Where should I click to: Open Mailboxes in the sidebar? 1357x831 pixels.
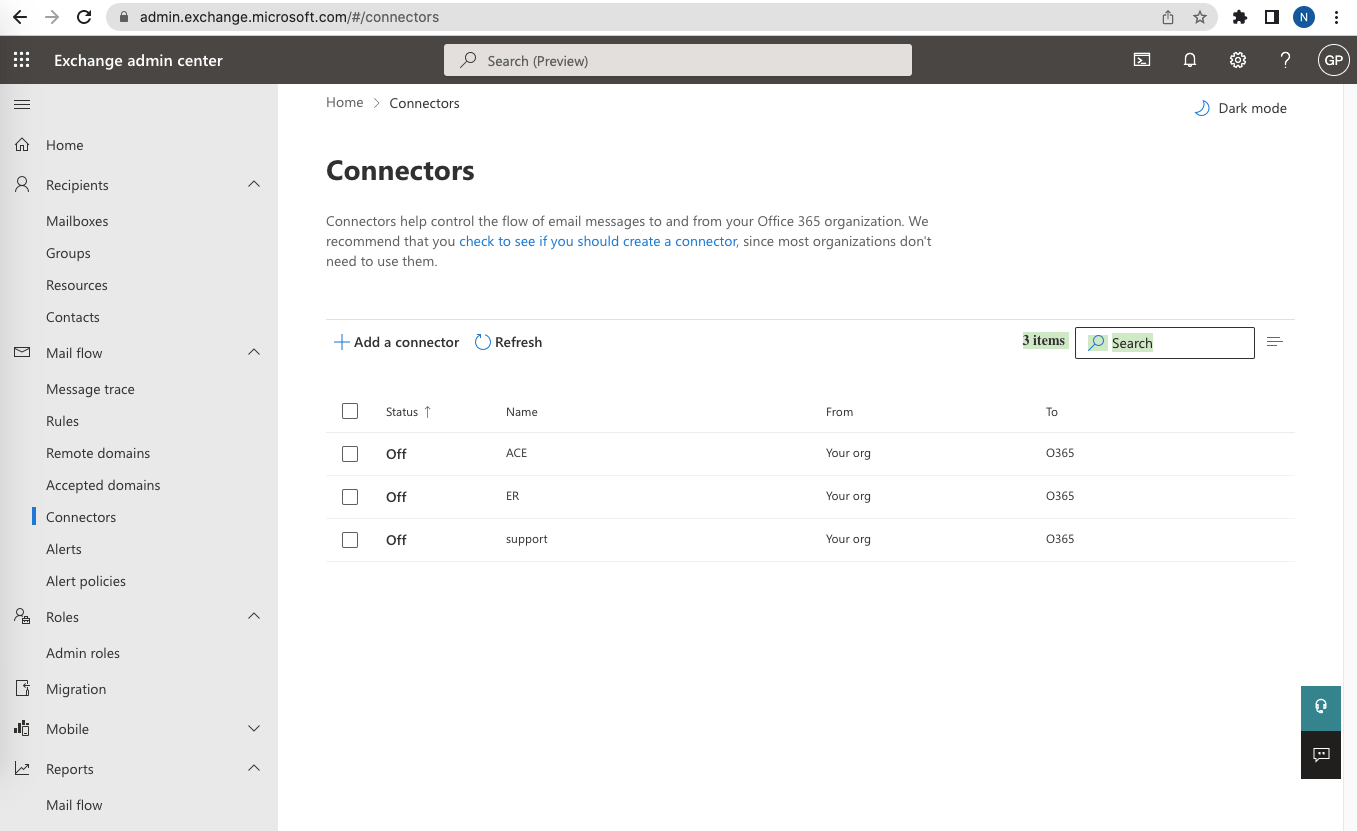click(x=77, y=221)
